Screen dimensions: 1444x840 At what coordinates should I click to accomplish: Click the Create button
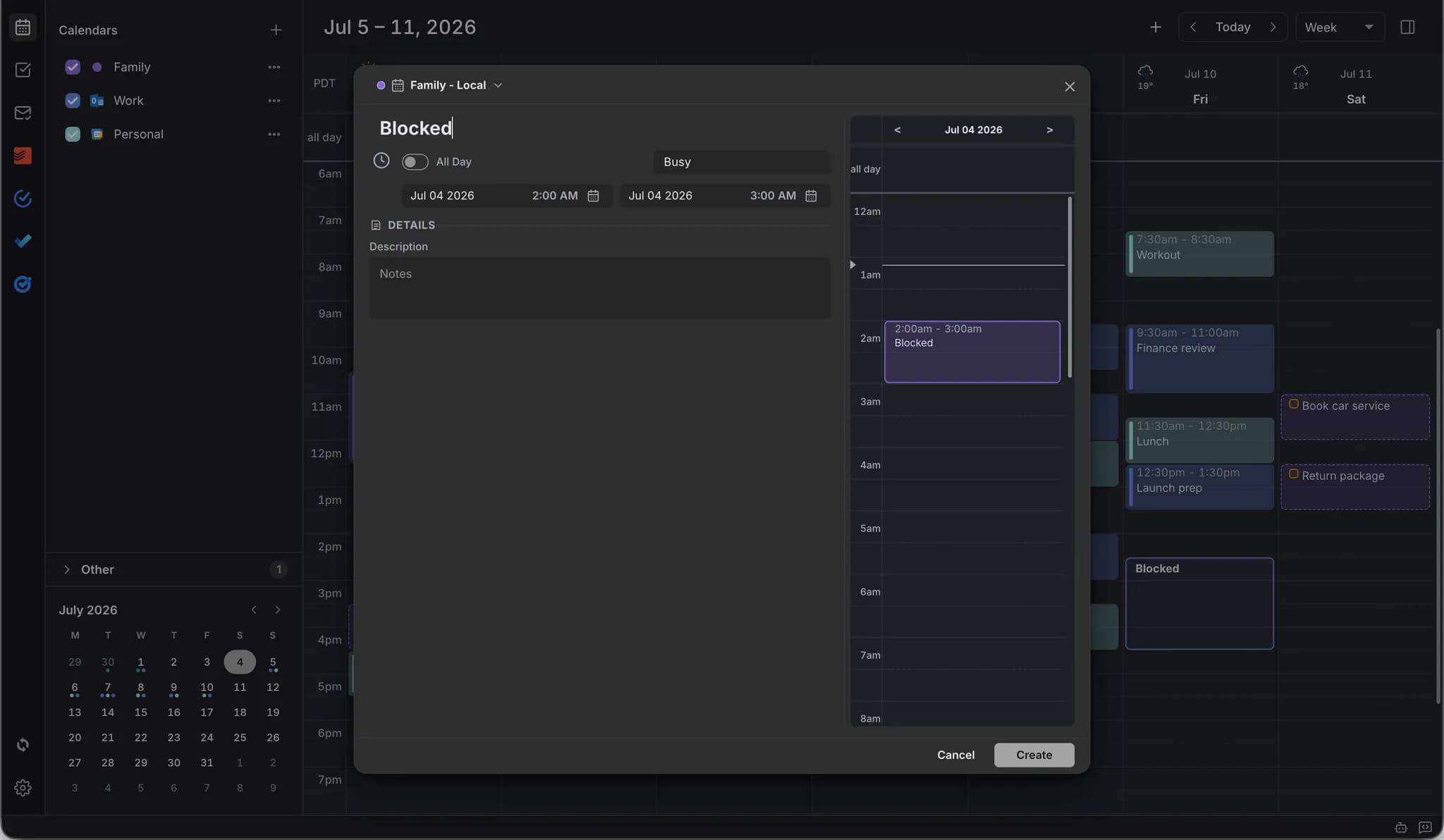1034,755
